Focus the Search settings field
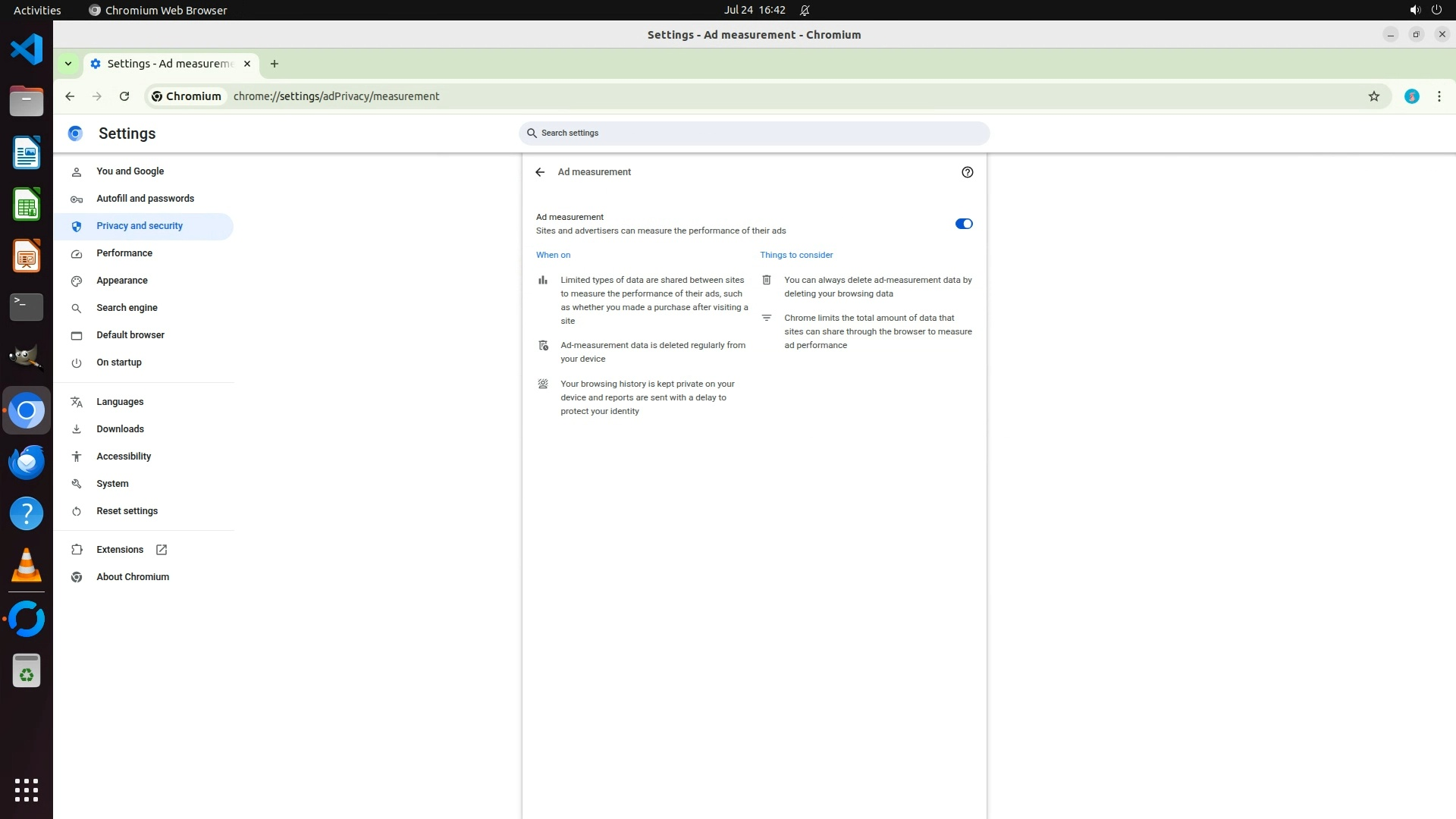Screen dimensions: 1456x819 click(x=754, y=133)
